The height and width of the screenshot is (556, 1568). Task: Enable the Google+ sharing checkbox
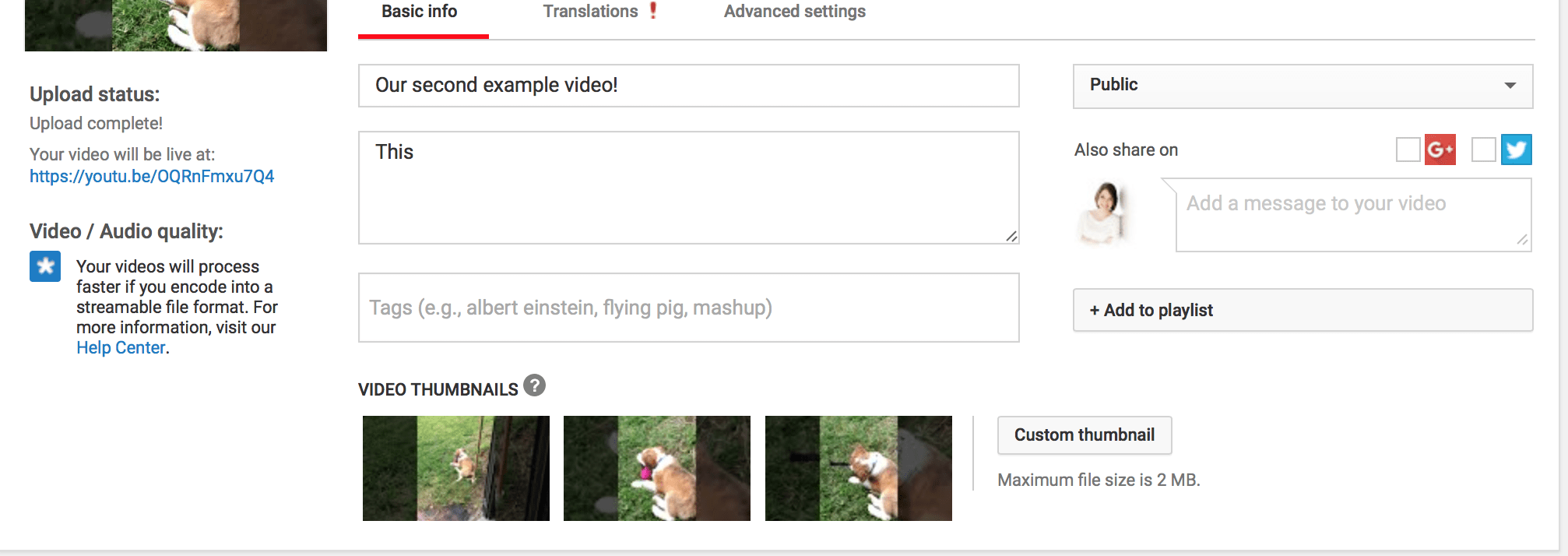pos(1408,150)
